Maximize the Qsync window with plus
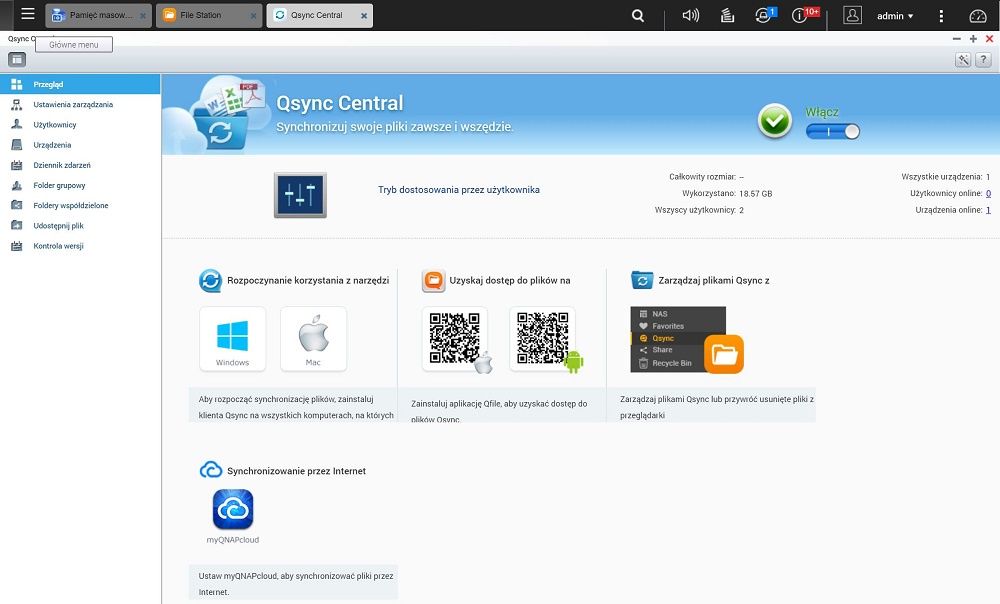Image resolution: width=1000 pixels, height=604 pixels. [x=973, y=39]
